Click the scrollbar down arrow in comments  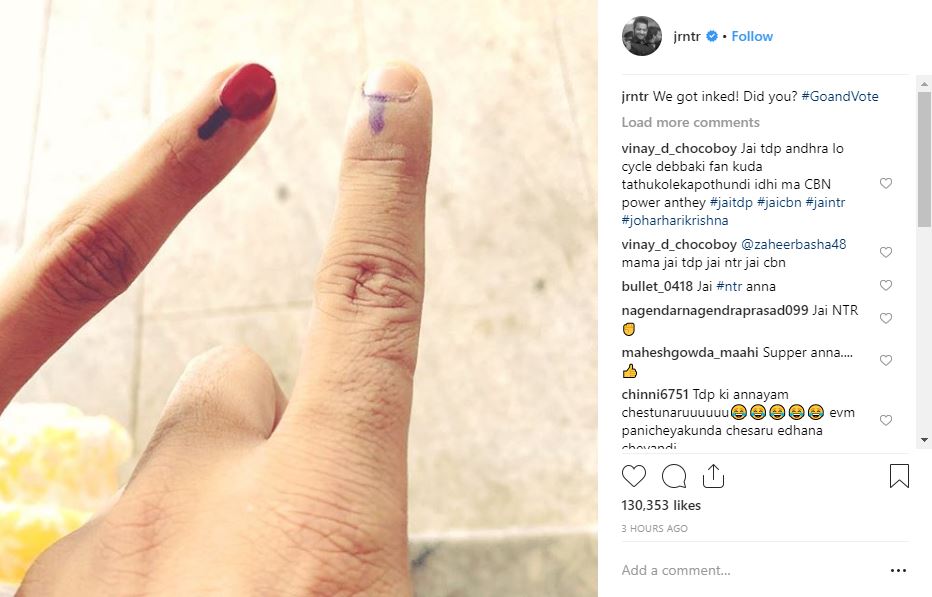tap(924, 441)
